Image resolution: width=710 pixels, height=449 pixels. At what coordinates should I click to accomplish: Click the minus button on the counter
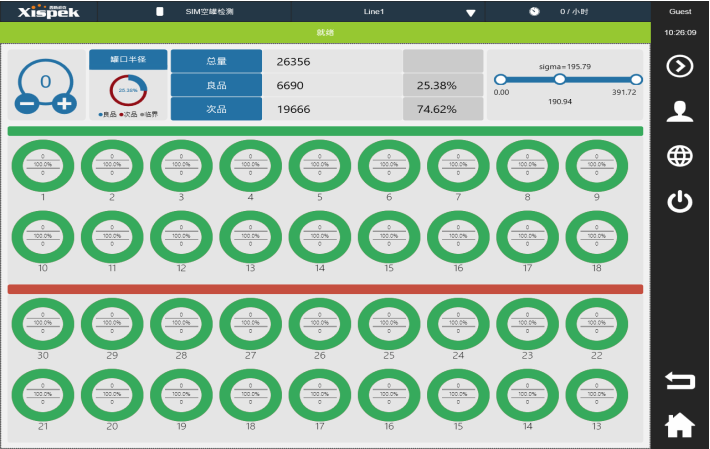(27, 104)
